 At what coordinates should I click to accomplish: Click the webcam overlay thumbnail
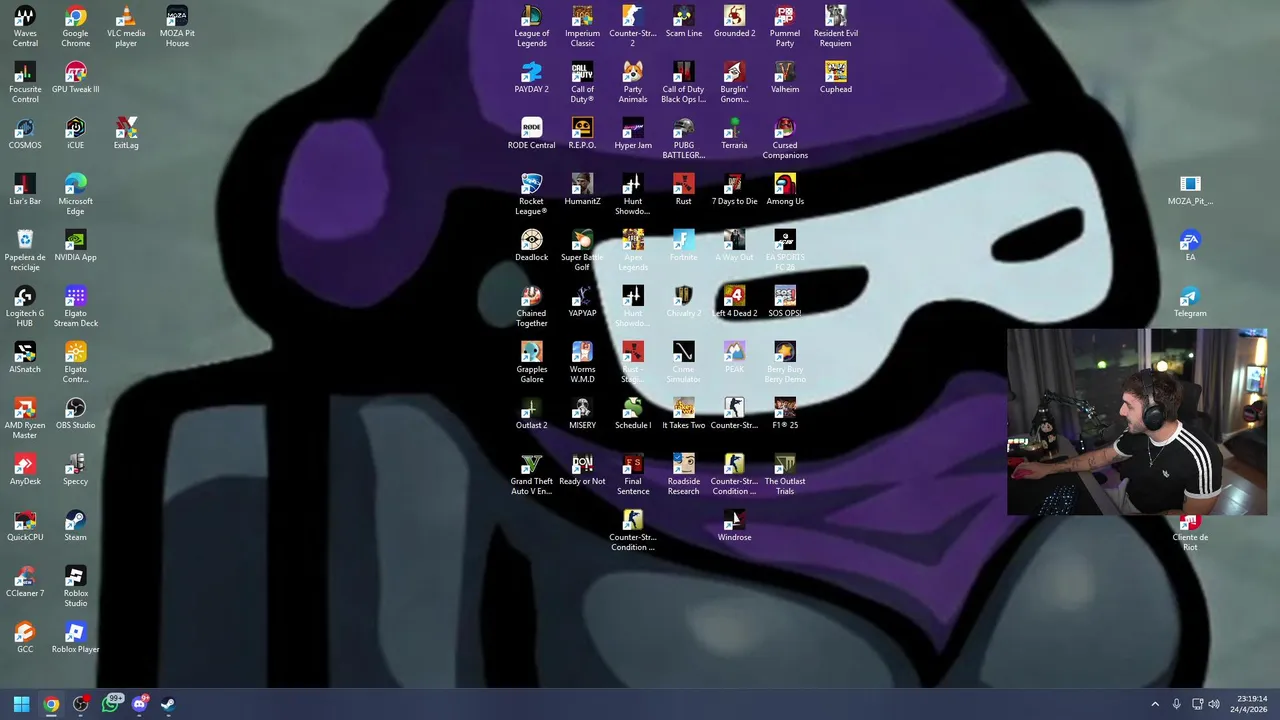1137,422
